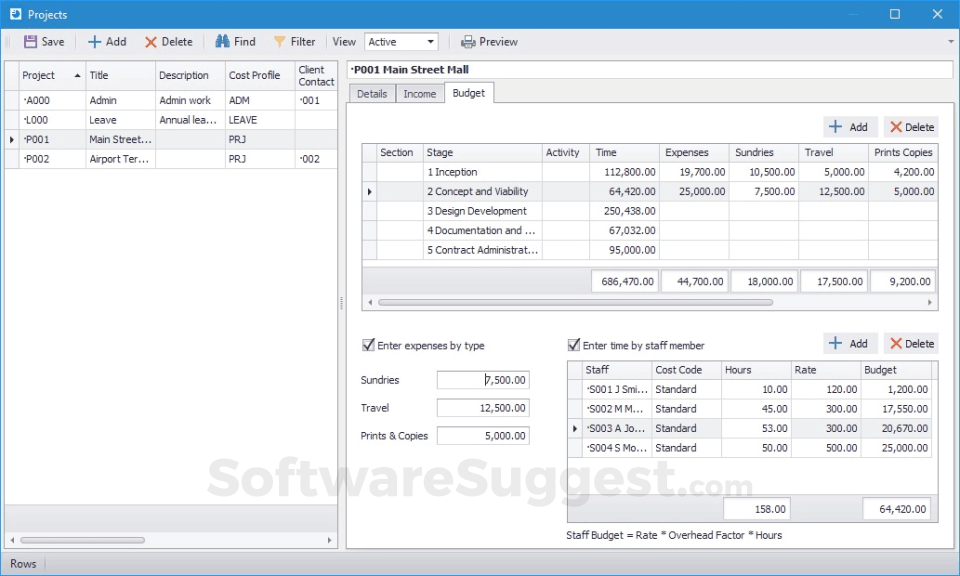960x576 pixels.
Task: Toggle the Enter expenses by type checkbox
Action: pyautogui.click(x=367, y=345)
